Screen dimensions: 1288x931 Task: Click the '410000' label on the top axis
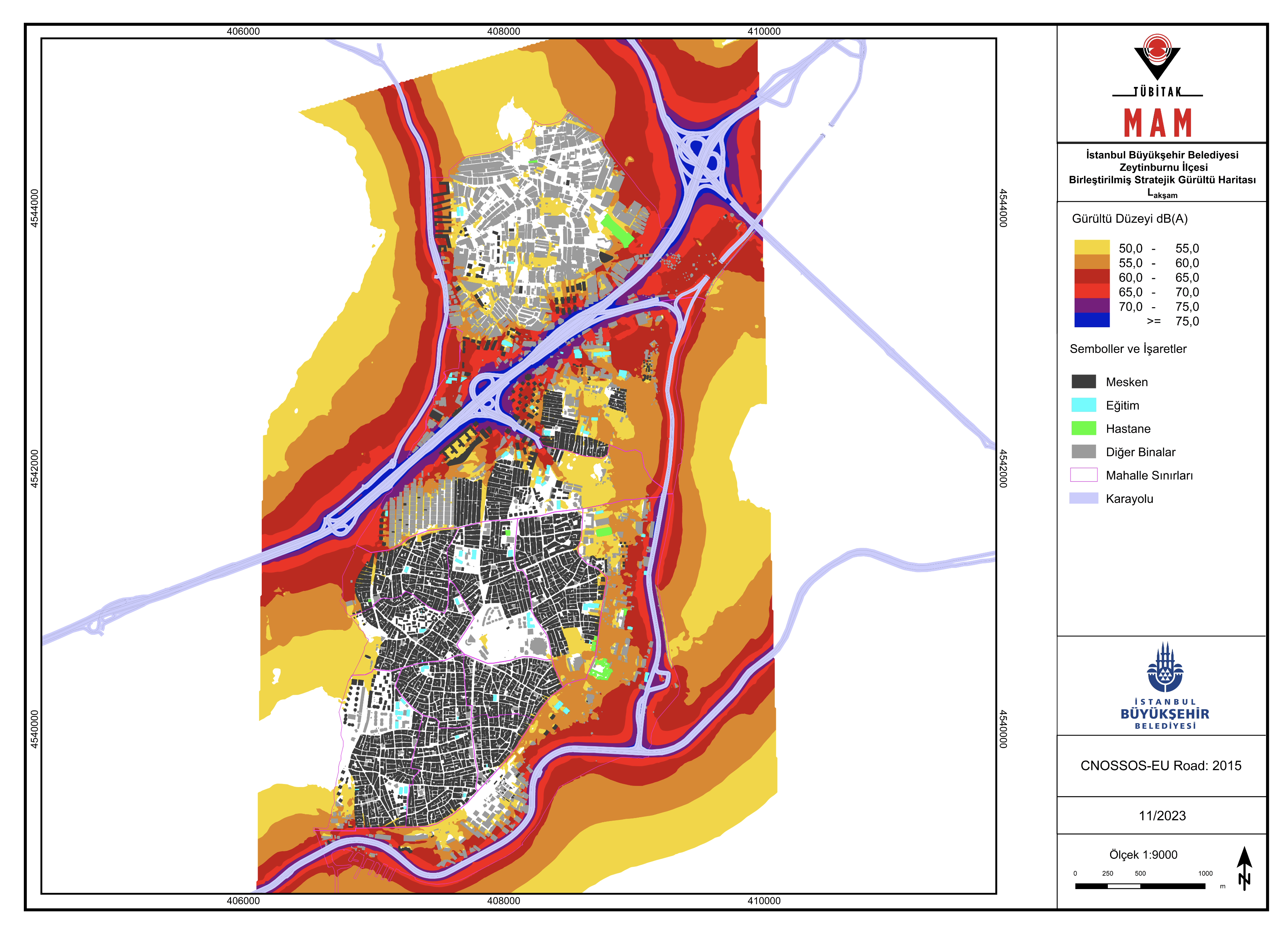(x=764, y=31)
